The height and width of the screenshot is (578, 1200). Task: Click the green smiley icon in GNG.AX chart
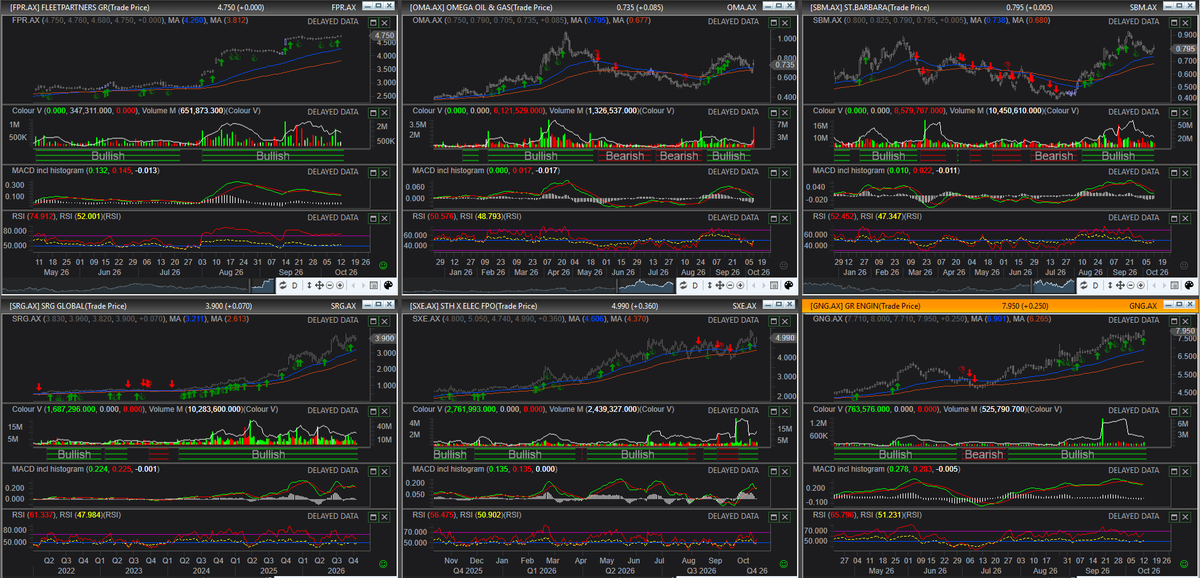(1184, 563)
